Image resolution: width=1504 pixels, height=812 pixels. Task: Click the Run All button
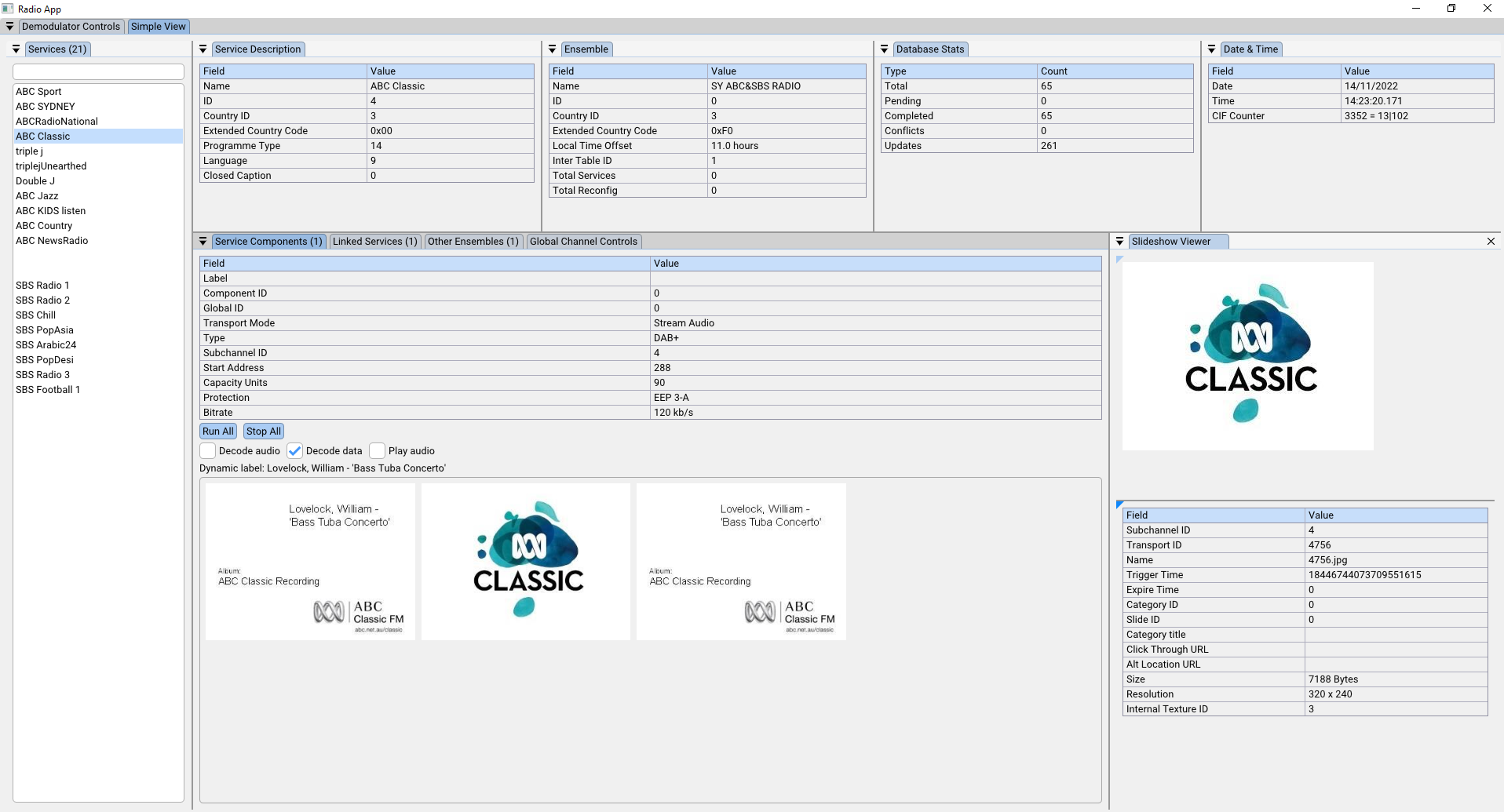(218, 431)
